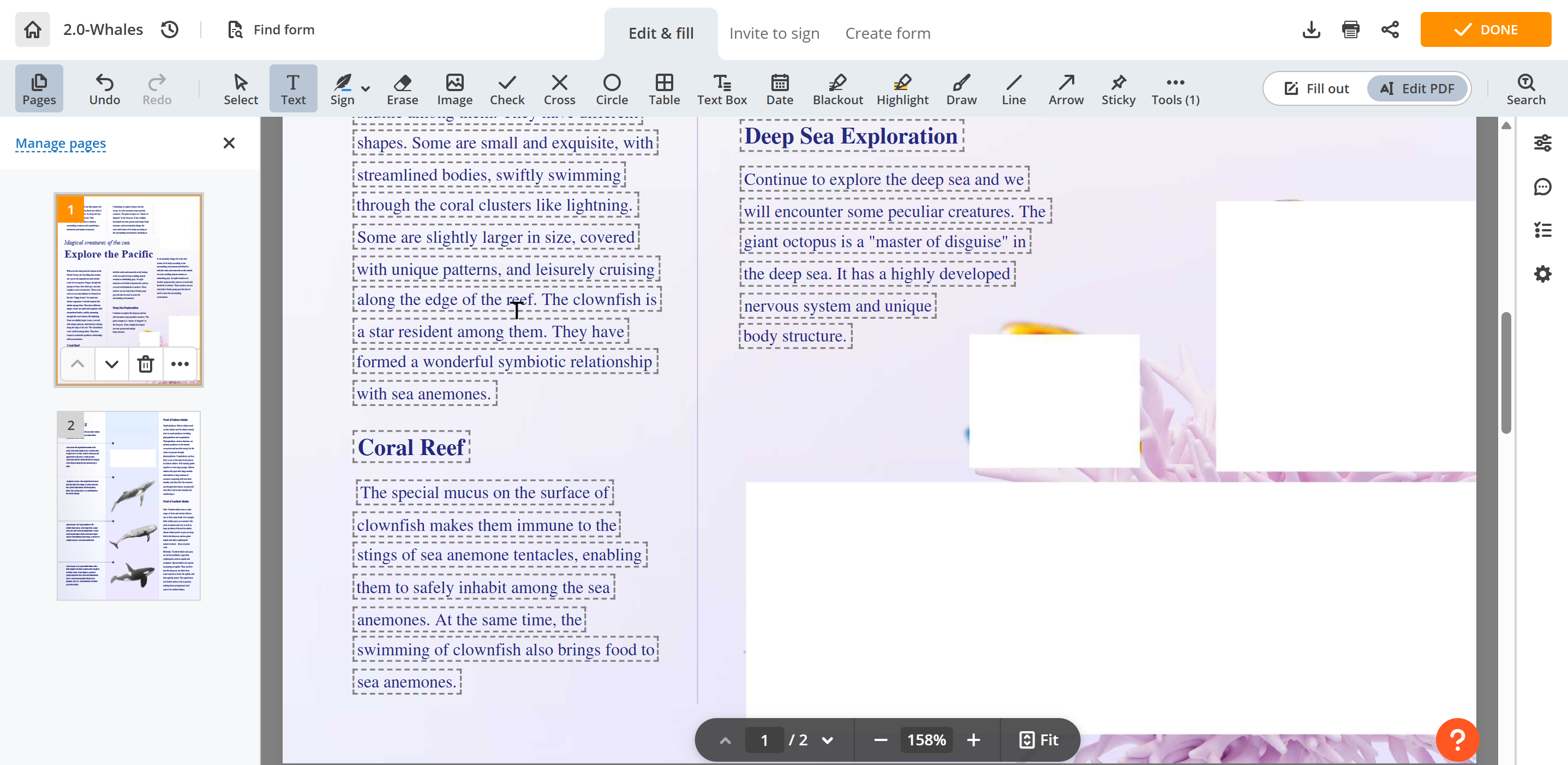Click the Coral Reef heading text
This screenshot has height=765, width=1568.
coord(411,447)
